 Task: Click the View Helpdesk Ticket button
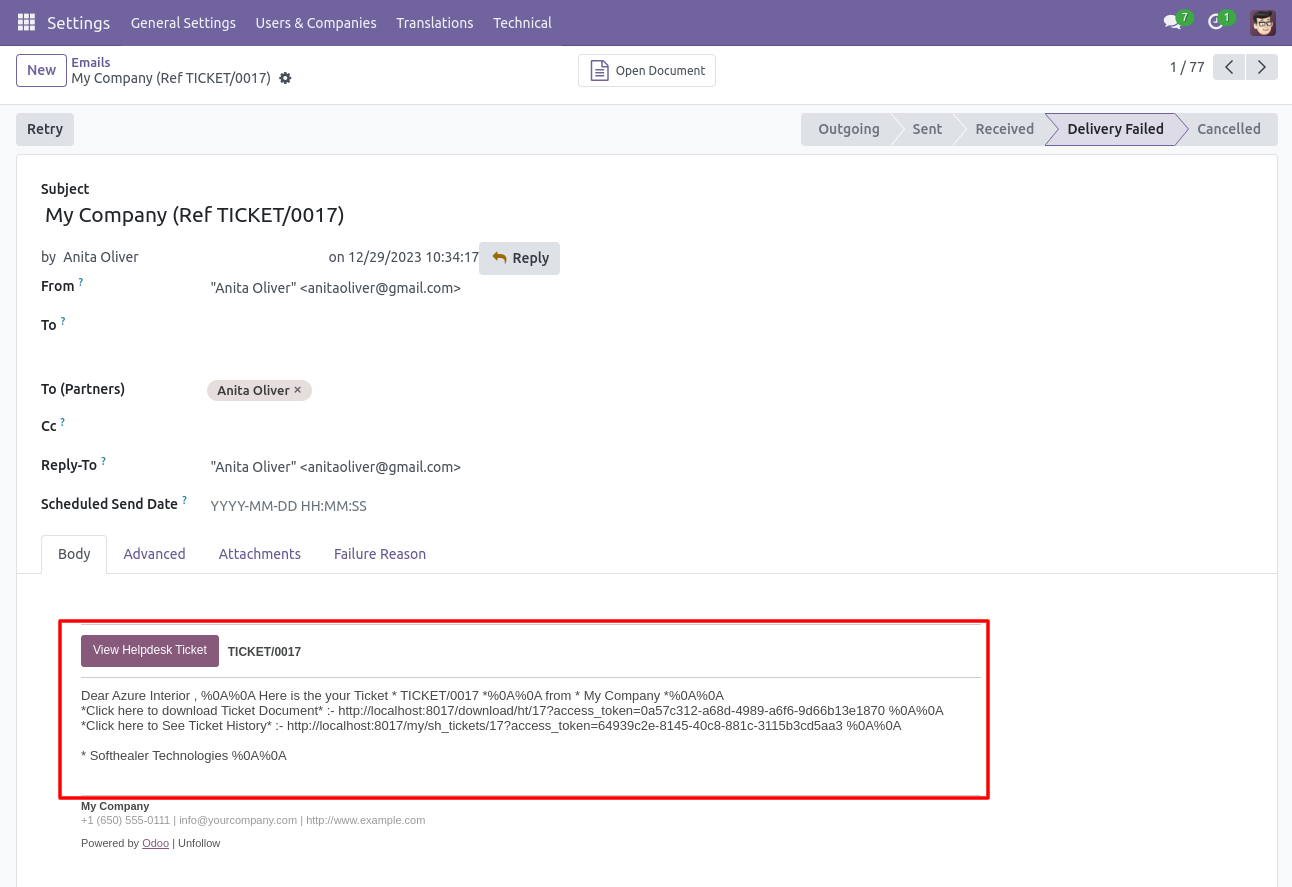(x=150, y=650)
